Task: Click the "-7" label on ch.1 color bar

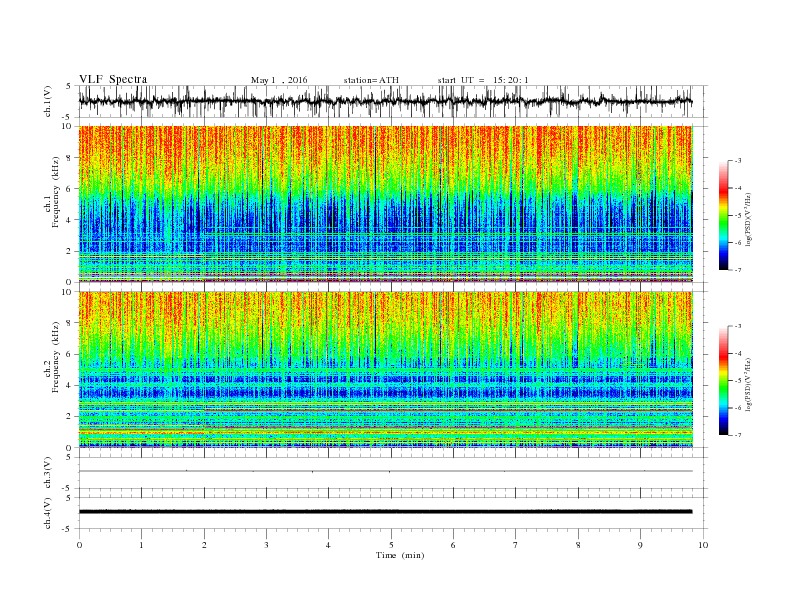Action: click(738, 270)
